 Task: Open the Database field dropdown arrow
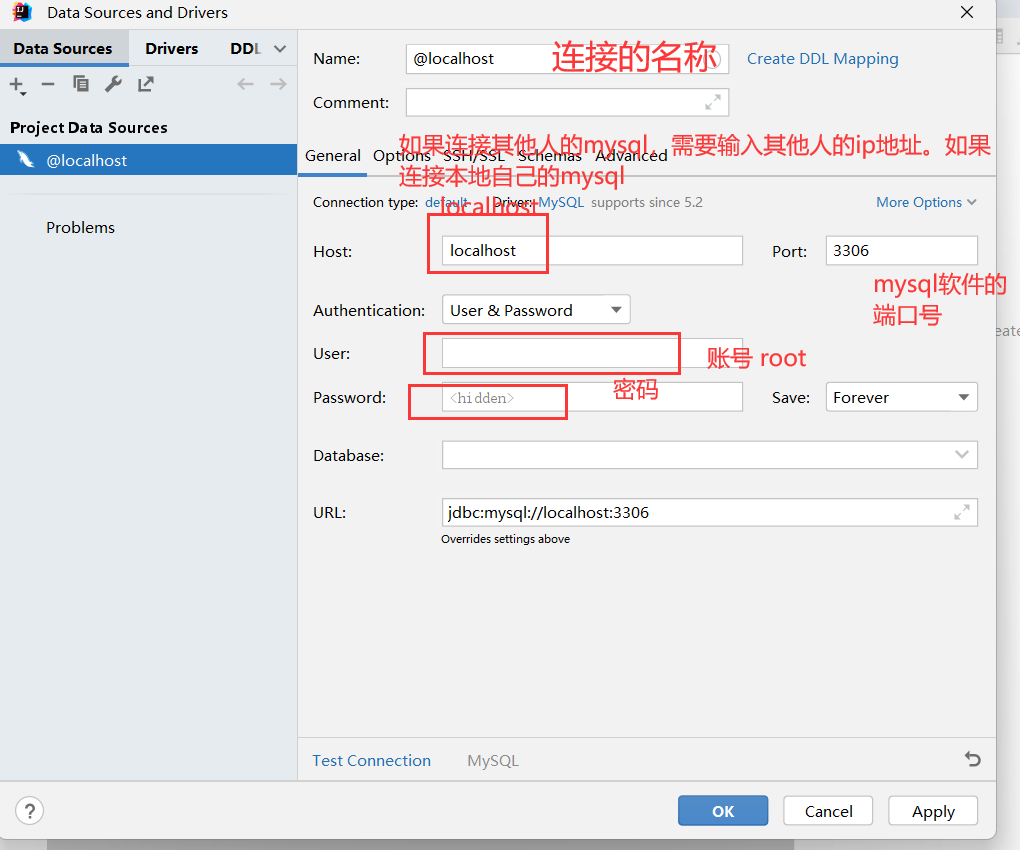[x=961, y=455]
